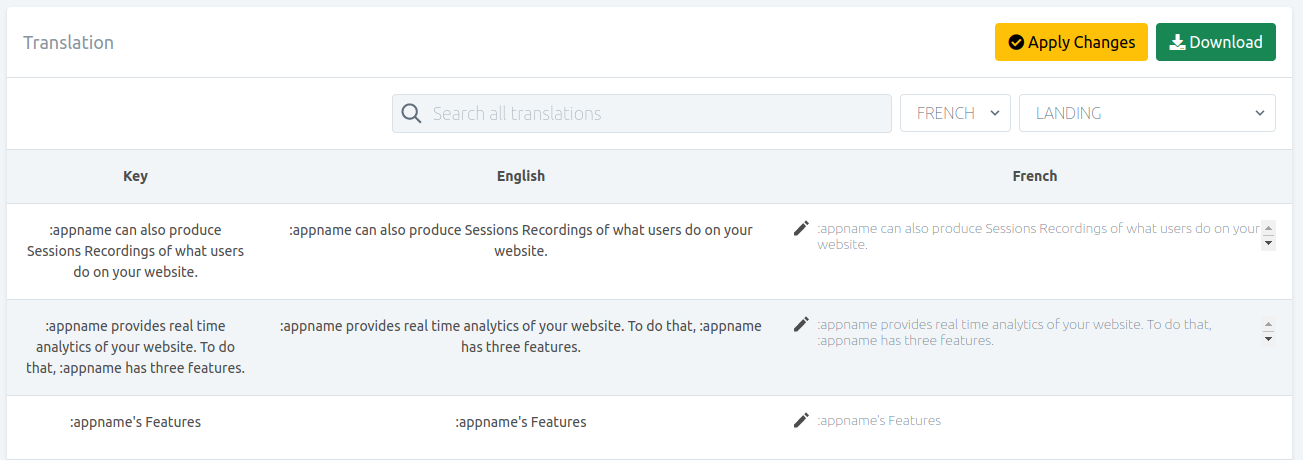Click the pencil icon for Sessions Recordings translation
Viewport: 1303px width, 460px height.
(x=800, y=229)
